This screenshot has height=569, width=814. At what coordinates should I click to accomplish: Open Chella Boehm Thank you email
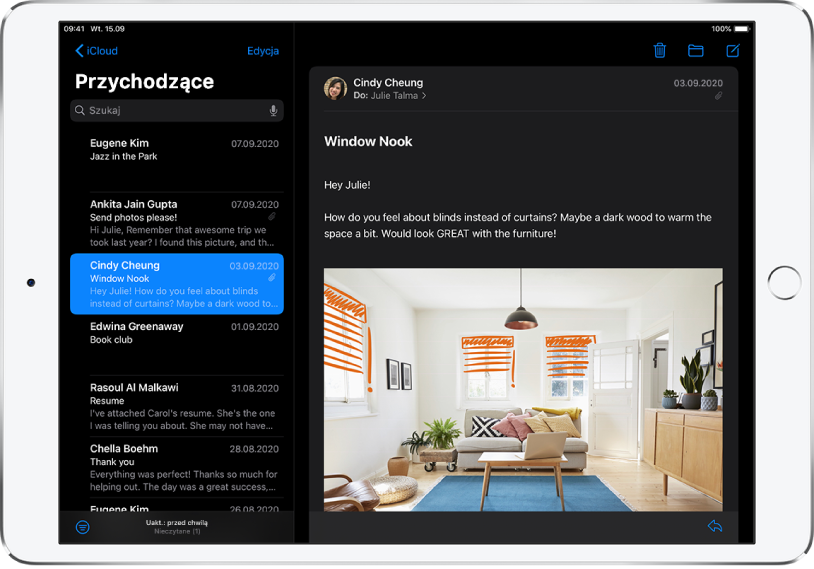point(177,467)
